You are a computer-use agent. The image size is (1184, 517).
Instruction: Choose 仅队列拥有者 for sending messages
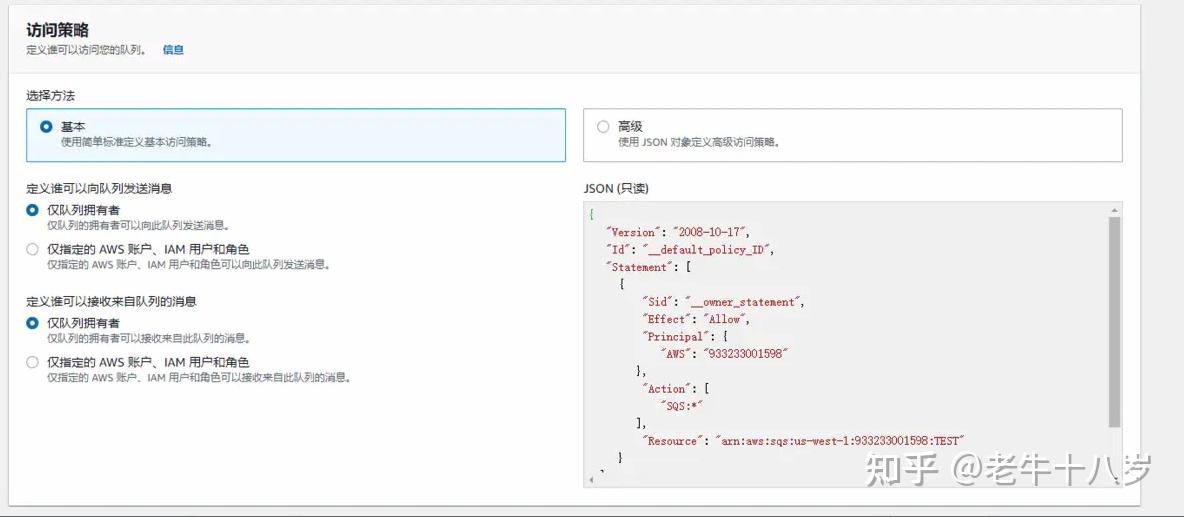point(32,210)
